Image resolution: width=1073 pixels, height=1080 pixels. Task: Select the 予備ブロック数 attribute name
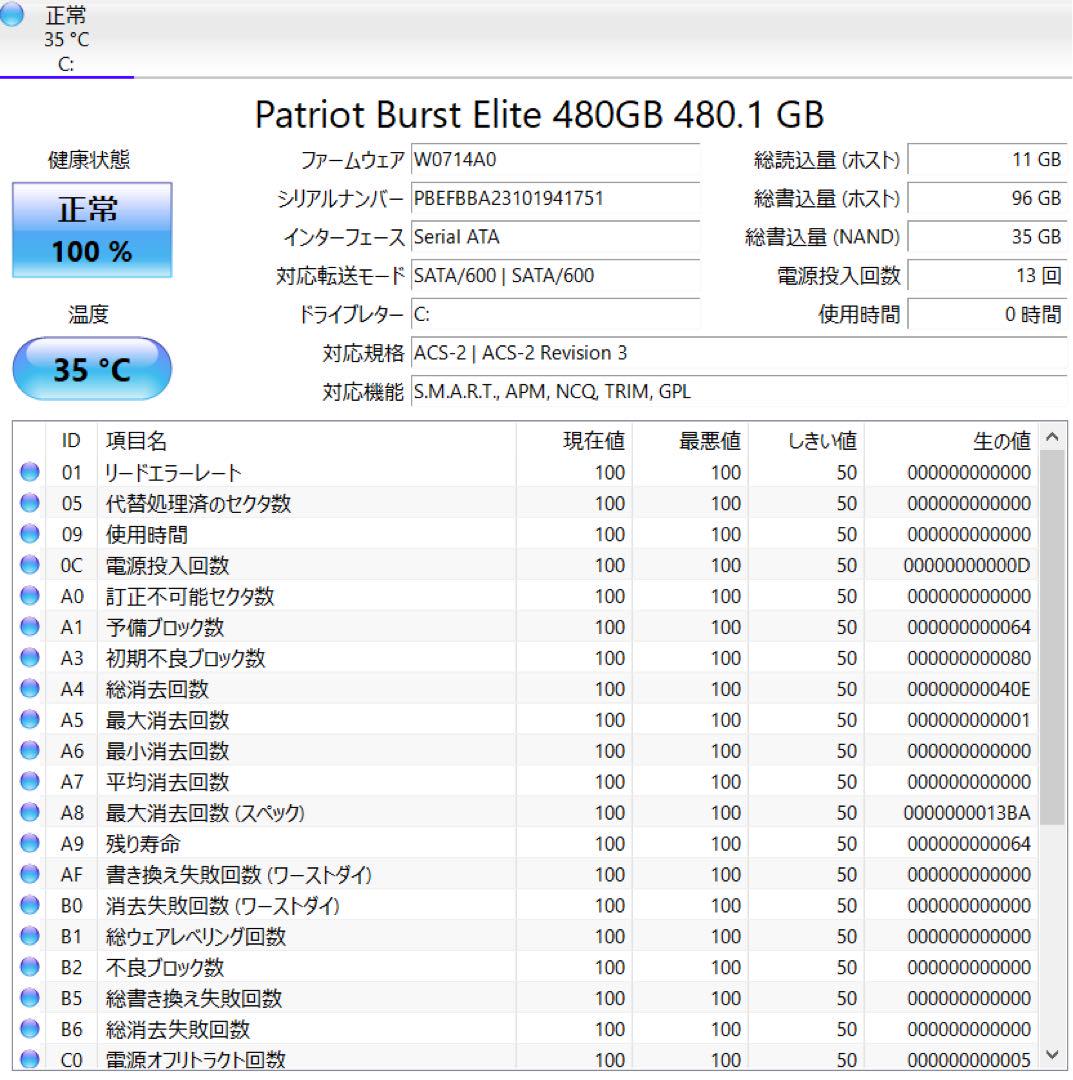(x=165, y=627)
